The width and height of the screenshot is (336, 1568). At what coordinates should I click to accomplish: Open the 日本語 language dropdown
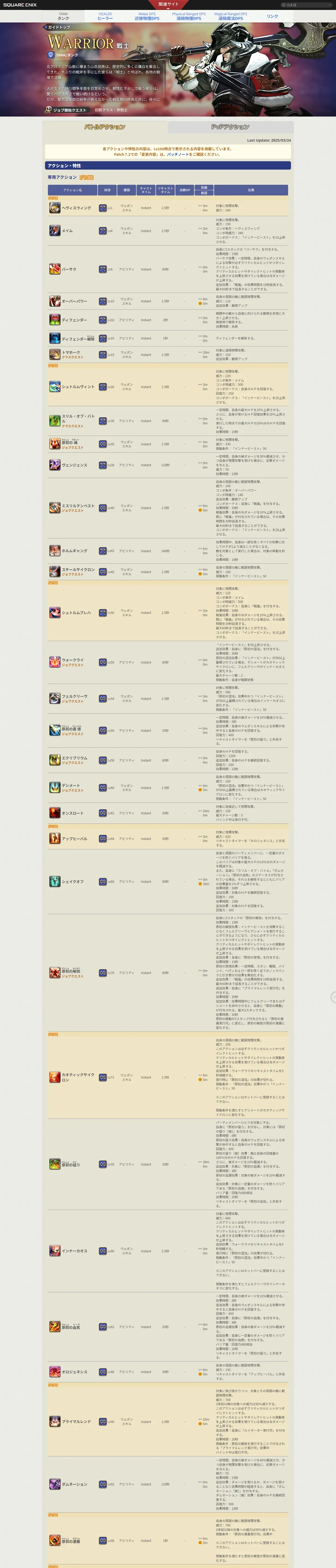(306, 5)
